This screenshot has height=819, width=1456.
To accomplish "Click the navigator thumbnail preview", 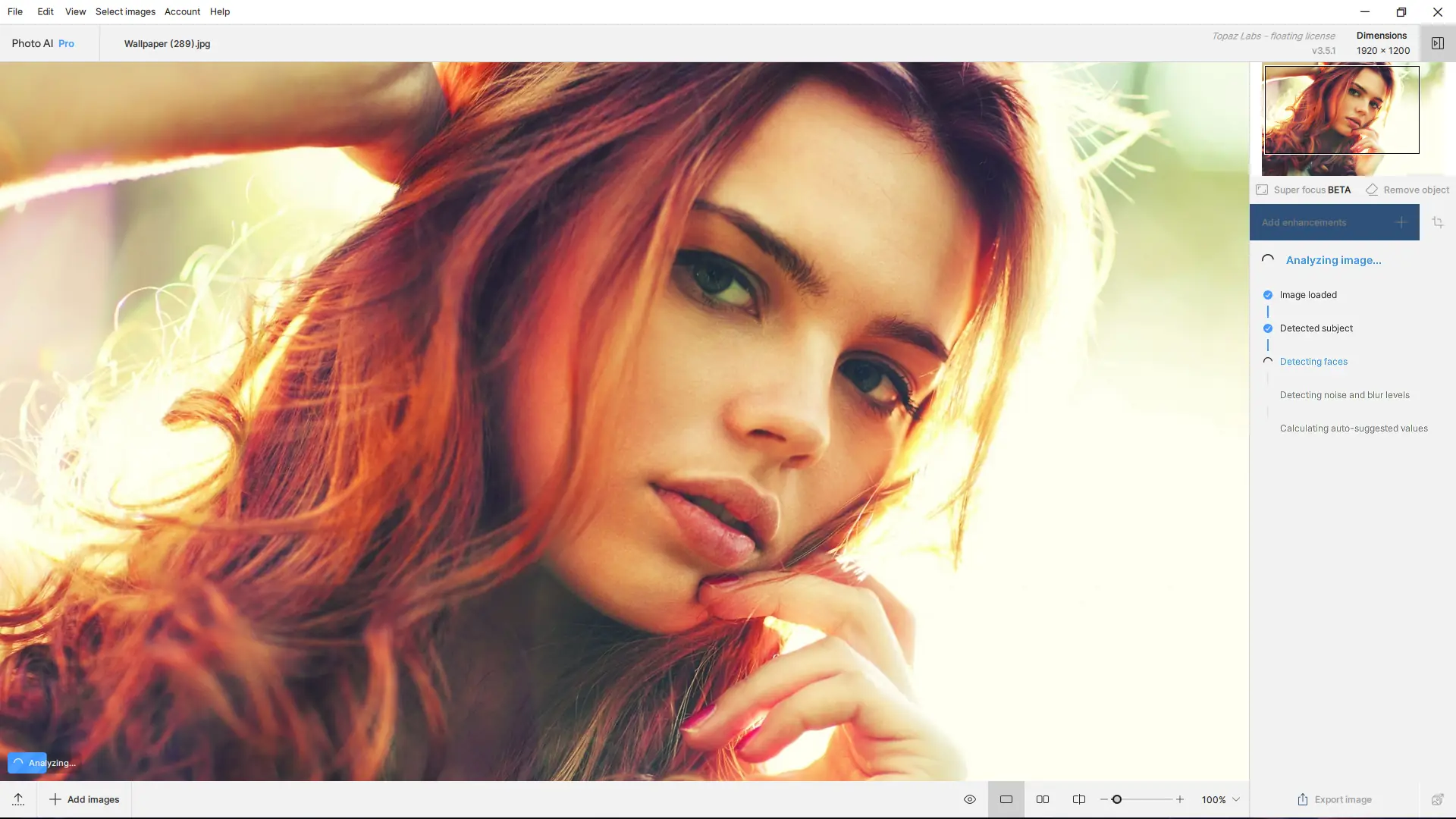I will (x=1341, y=110).
